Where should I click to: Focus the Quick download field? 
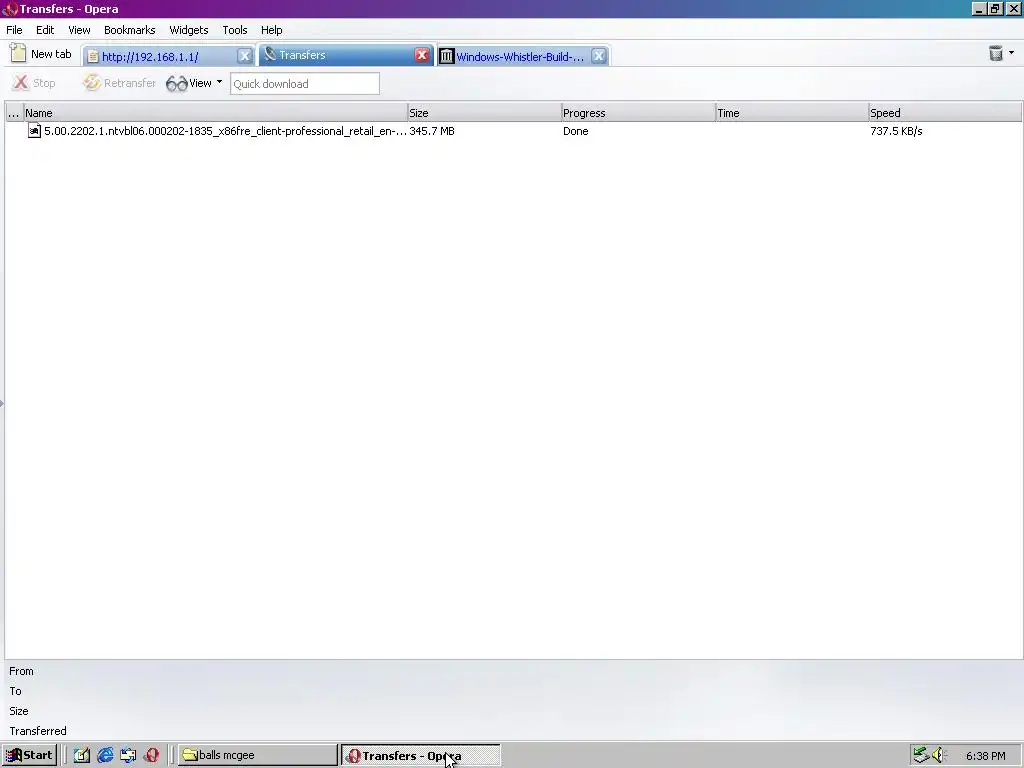pos(304,84)
